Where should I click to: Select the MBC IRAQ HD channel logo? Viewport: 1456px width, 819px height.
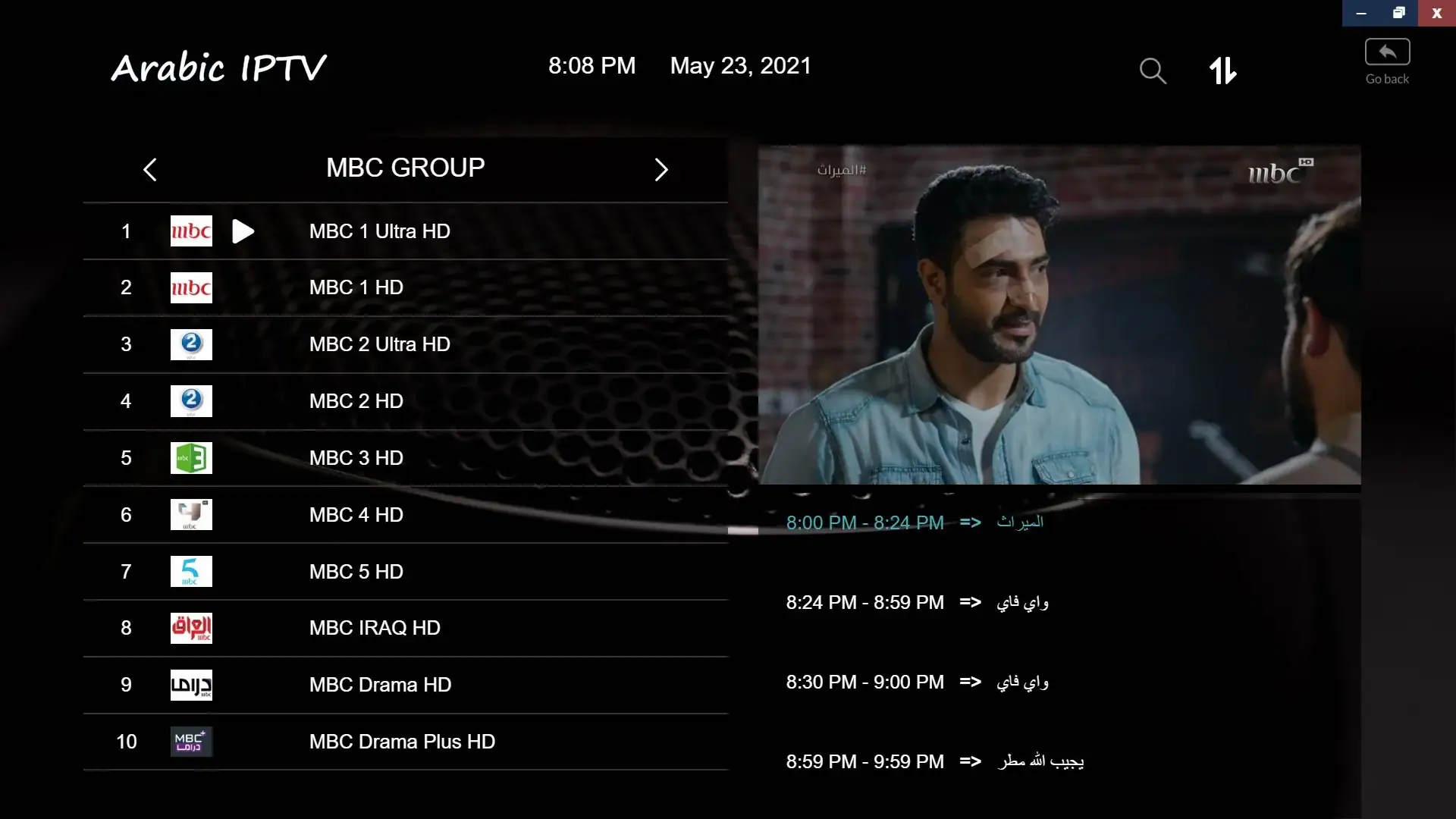coord(191,628)
